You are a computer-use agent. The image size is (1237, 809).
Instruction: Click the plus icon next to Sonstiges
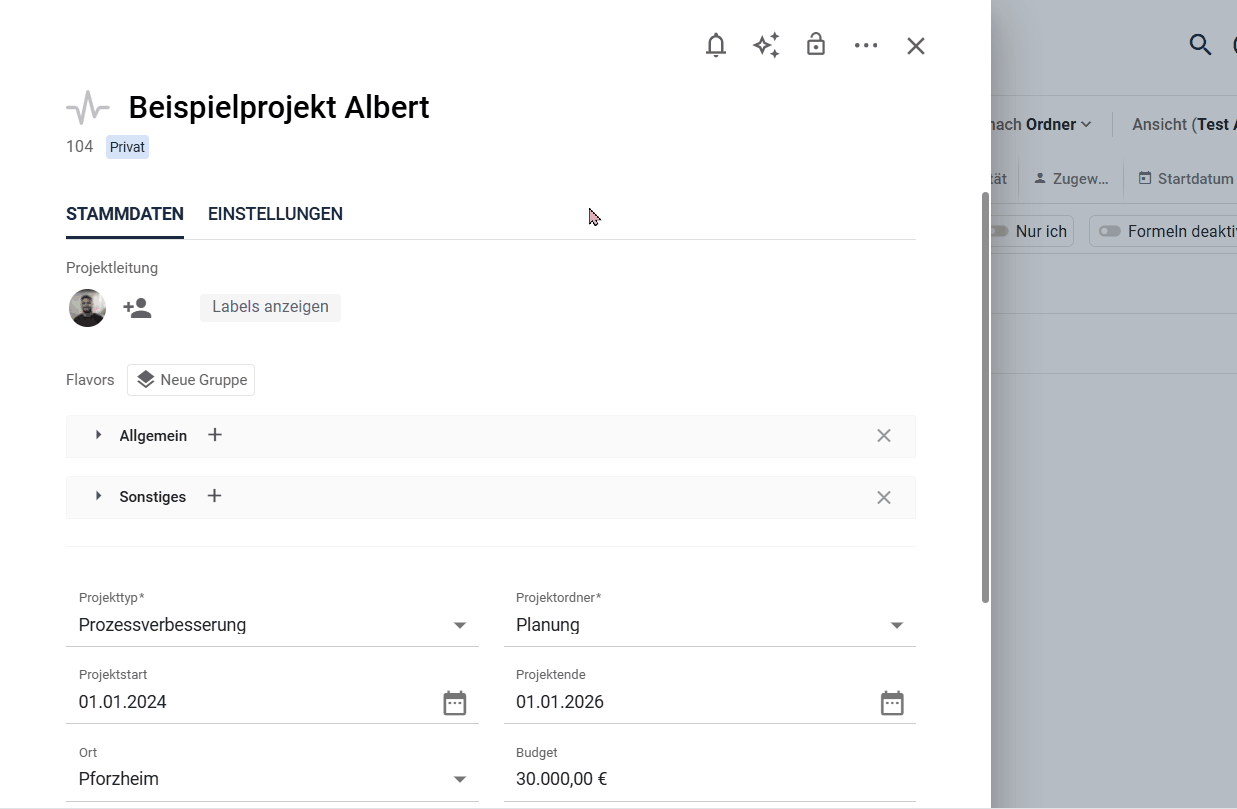coord(215,496)
